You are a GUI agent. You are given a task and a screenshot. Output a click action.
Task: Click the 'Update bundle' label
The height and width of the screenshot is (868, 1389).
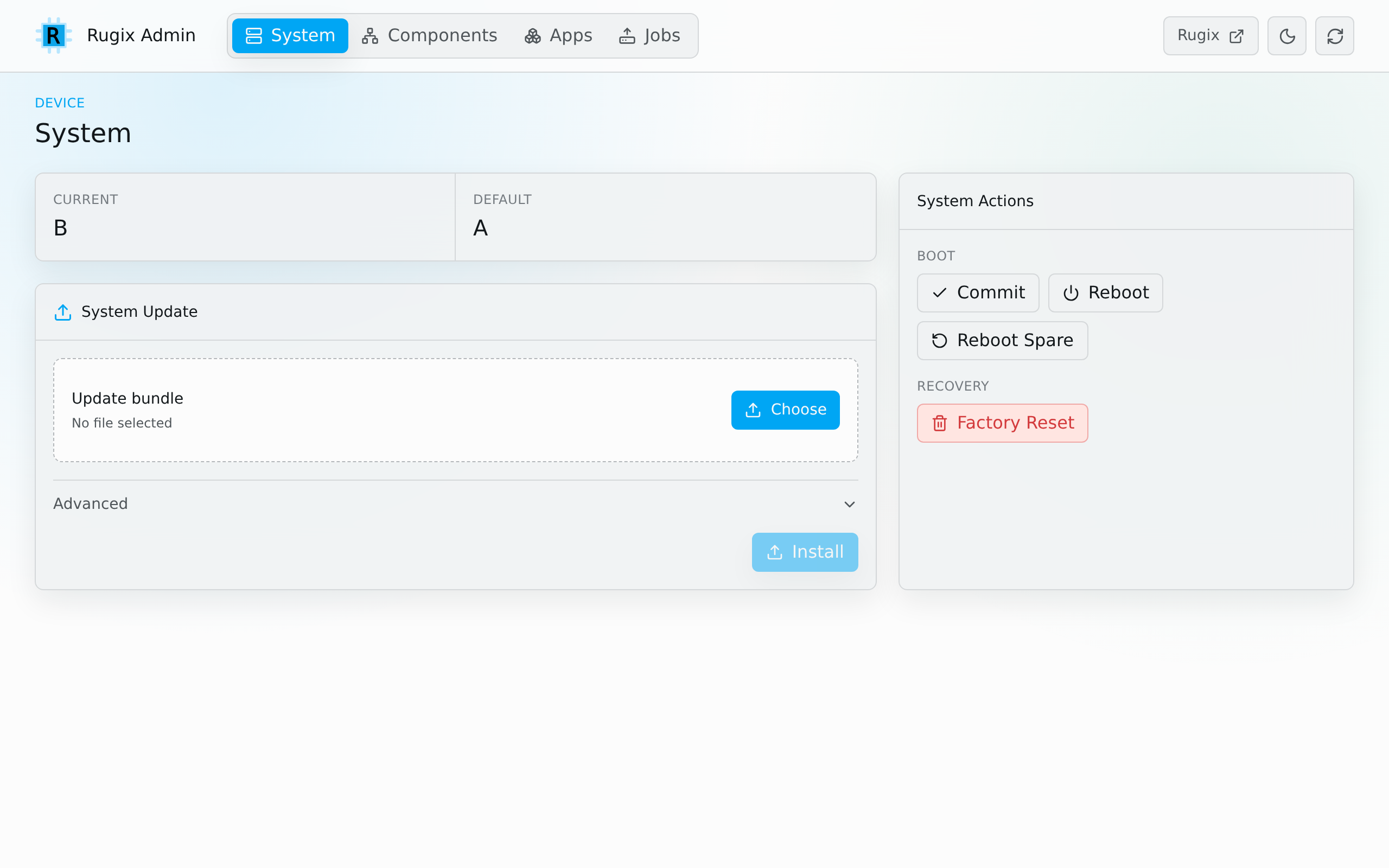pos(128,398)
